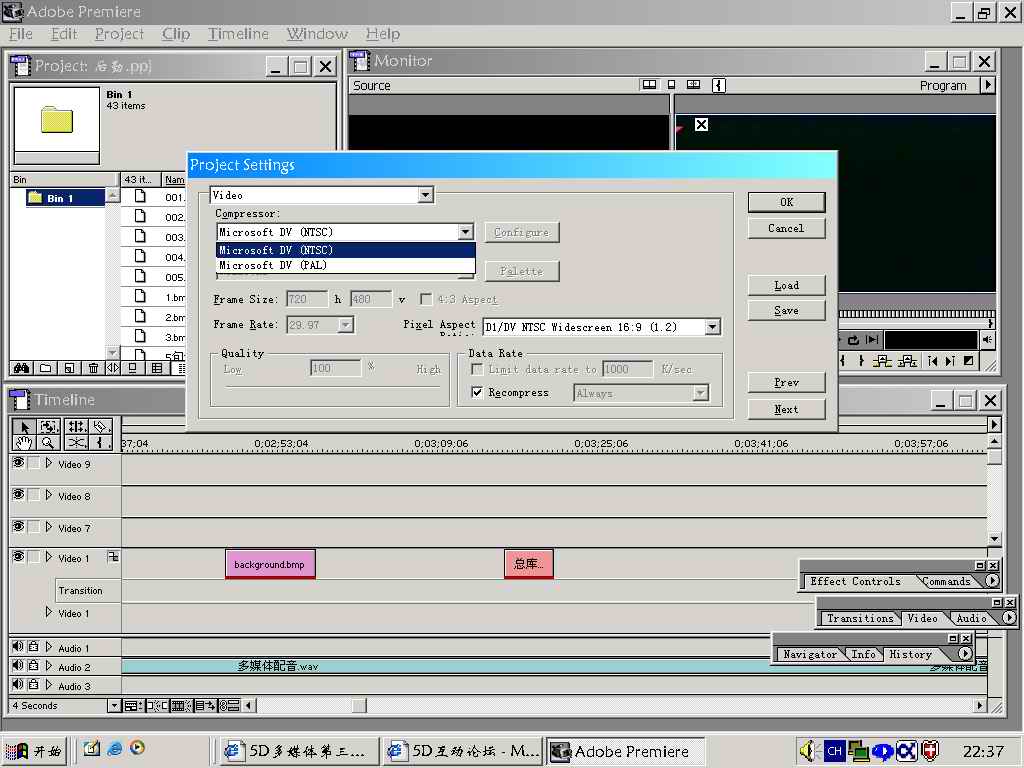
Task: Click OK in Project Settings
Action: pos(786,202)
